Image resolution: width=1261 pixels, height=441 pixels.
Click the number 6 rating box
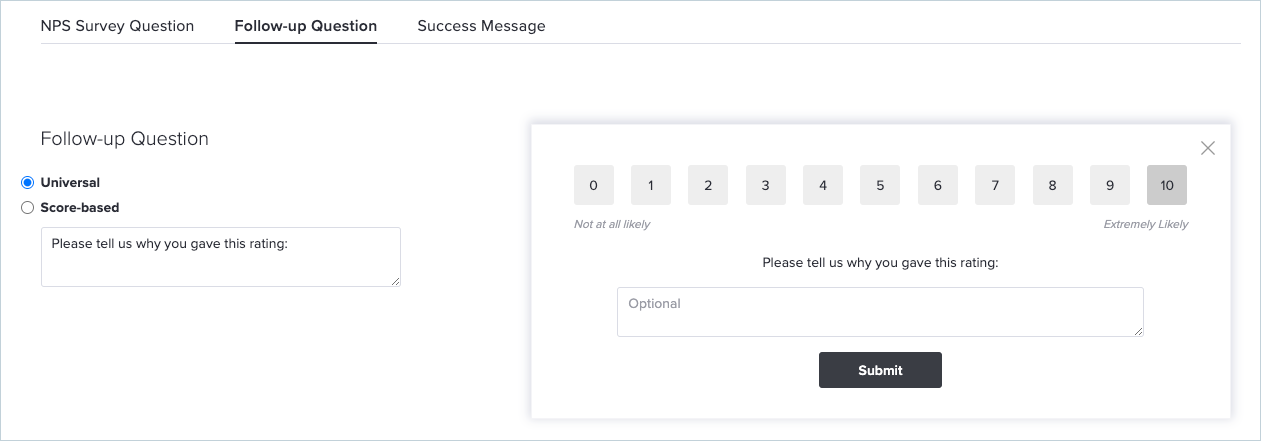tap(938, 185)
